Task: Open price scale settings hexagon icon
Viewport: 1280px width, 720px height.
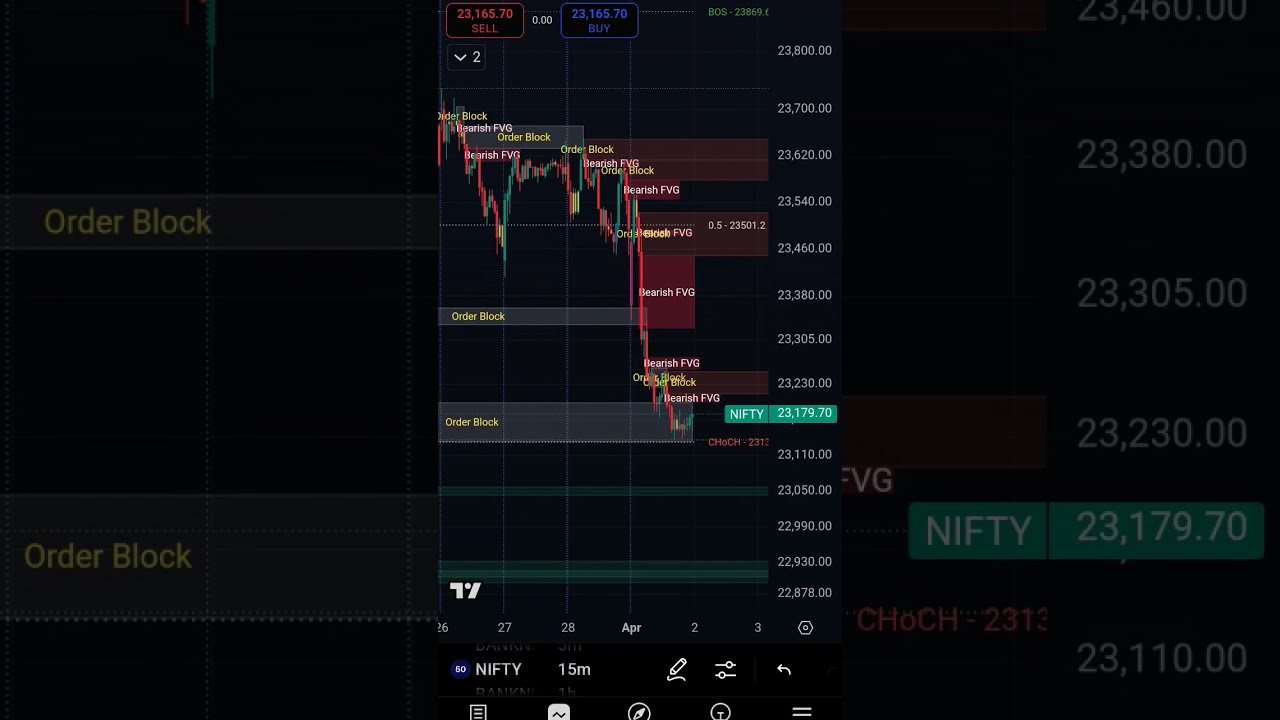Action: coord(805,627)
